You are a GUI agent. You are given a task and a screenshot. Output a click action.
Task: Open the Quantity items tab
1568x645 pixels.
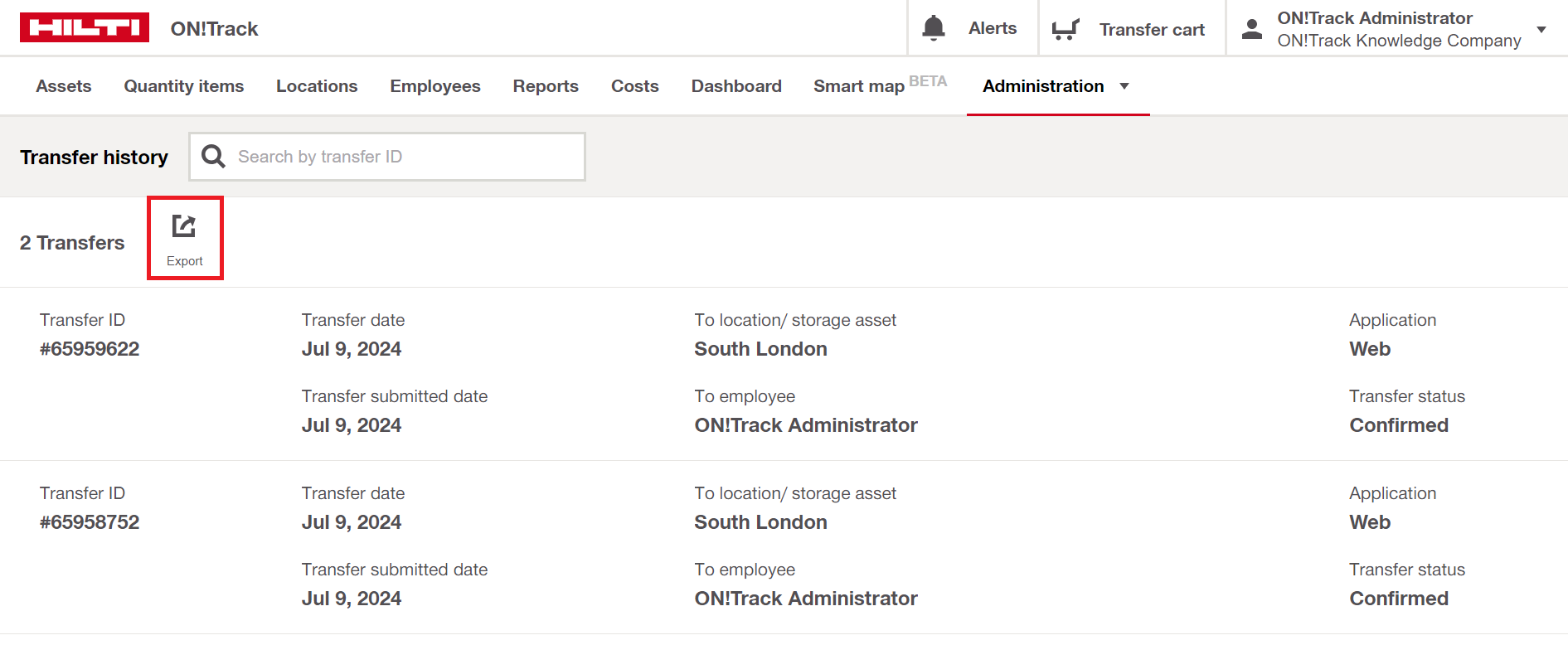184,86
